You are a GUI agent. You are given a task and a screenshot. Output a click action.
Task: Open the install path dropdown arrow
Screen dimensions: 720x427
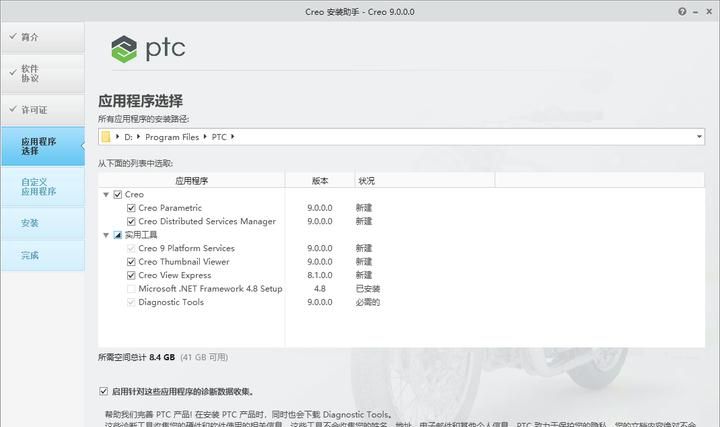[x=699, y=137]
